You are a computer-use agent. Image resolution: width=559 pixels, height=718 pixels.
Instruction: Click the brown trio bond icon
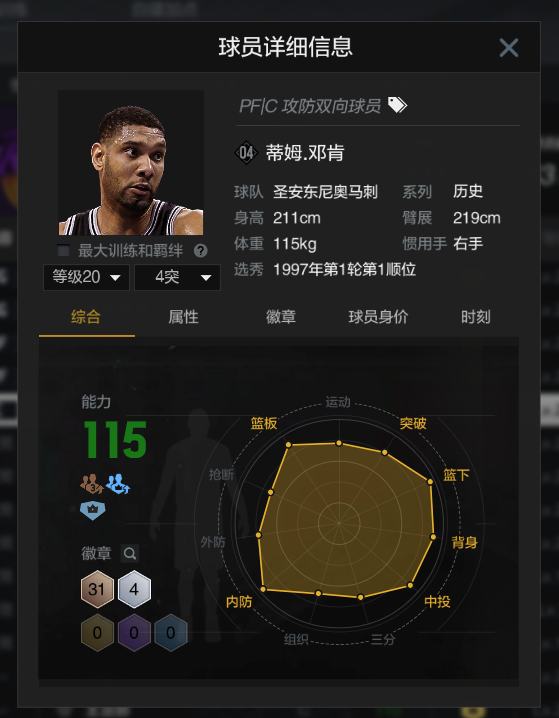pyautogui.click(x=92, y=484)
